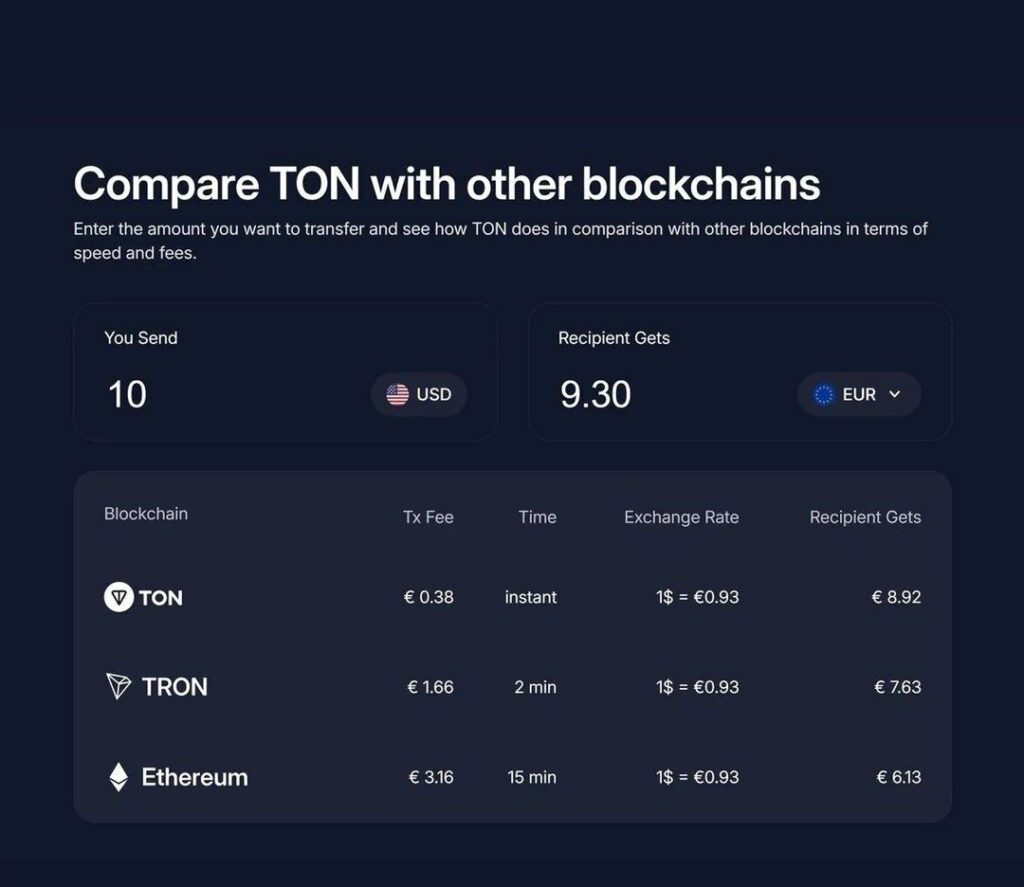Image resolution: width=1024 pixels, height=887 pixels.
Task: Click the Recipient Gets amount 9.30
Action: [x=596, y=395]
